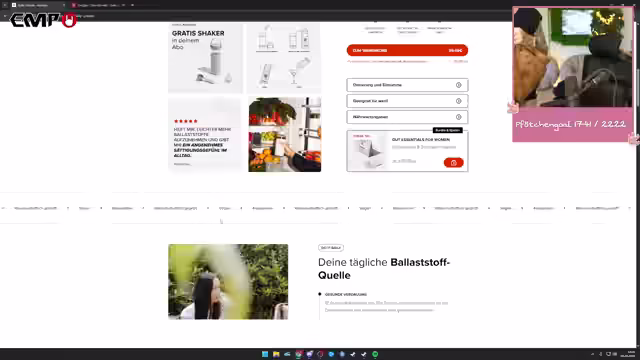Open the five-star customer review image
The width and height of the screenshot is (640, 360).
click(x=205, y=134)
